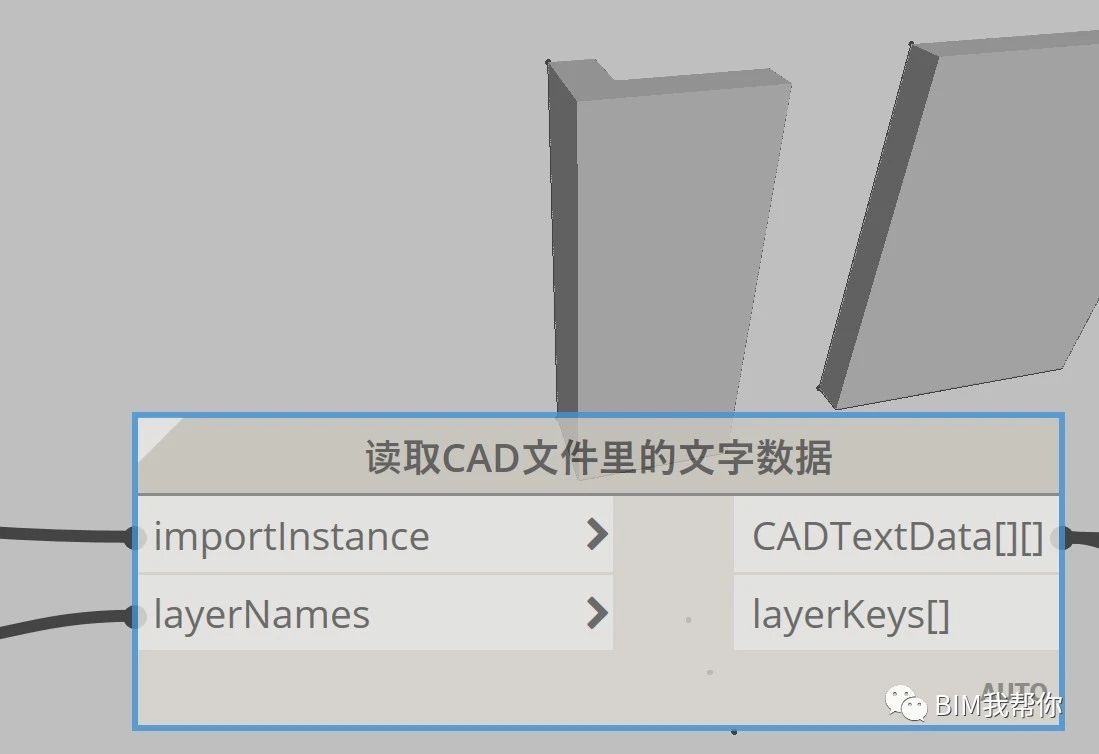Select the layerKeys[] output port connector
This screenshot has height=754, width=1099.
point(1063,615)
